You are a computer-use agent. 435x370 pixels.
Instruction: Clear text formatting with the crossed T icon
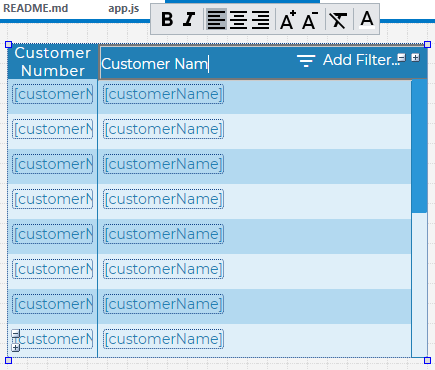click(x=338, y=20)
